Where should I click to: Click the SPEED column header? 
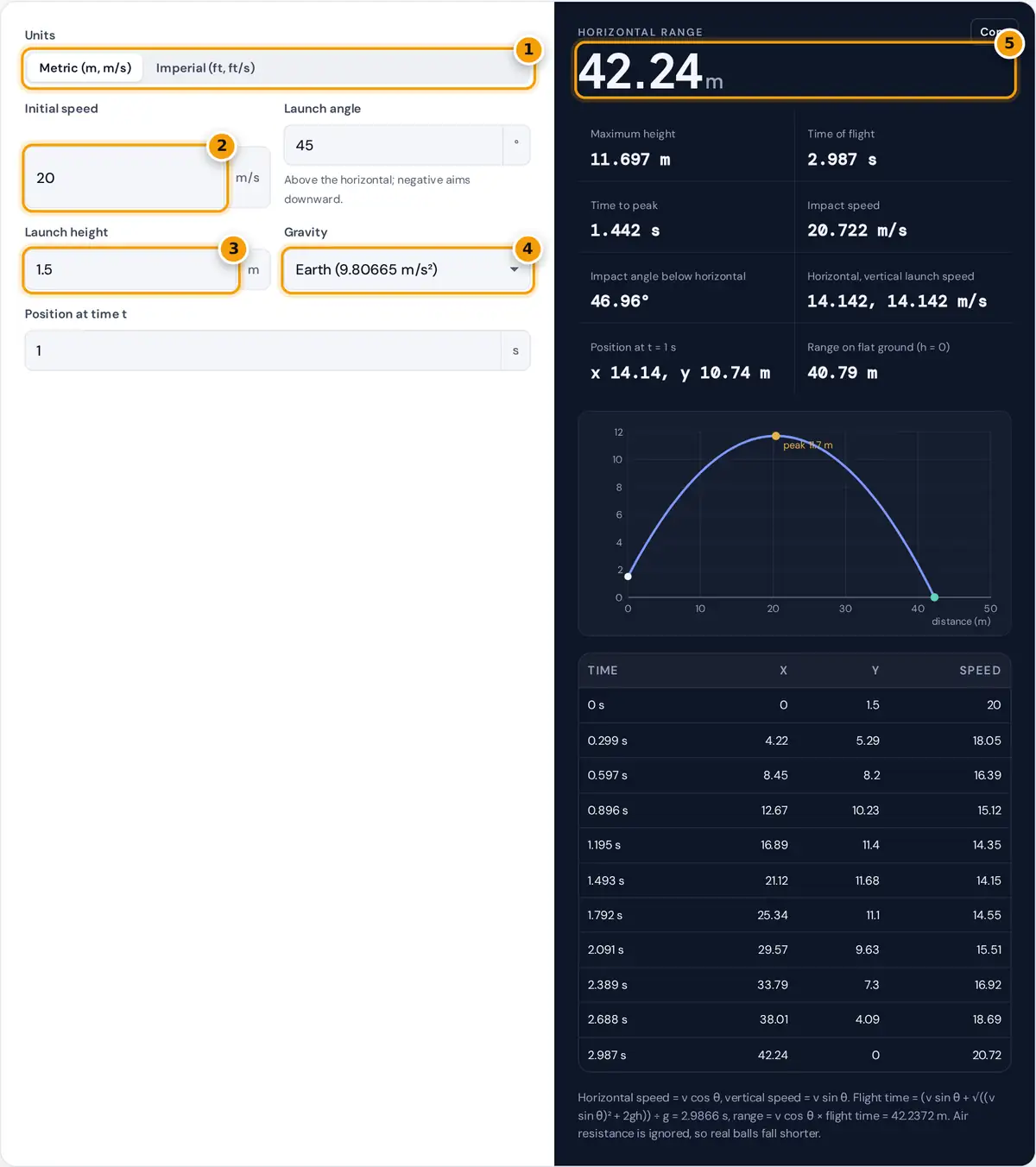pyautogui.click(x=980, y=671)
